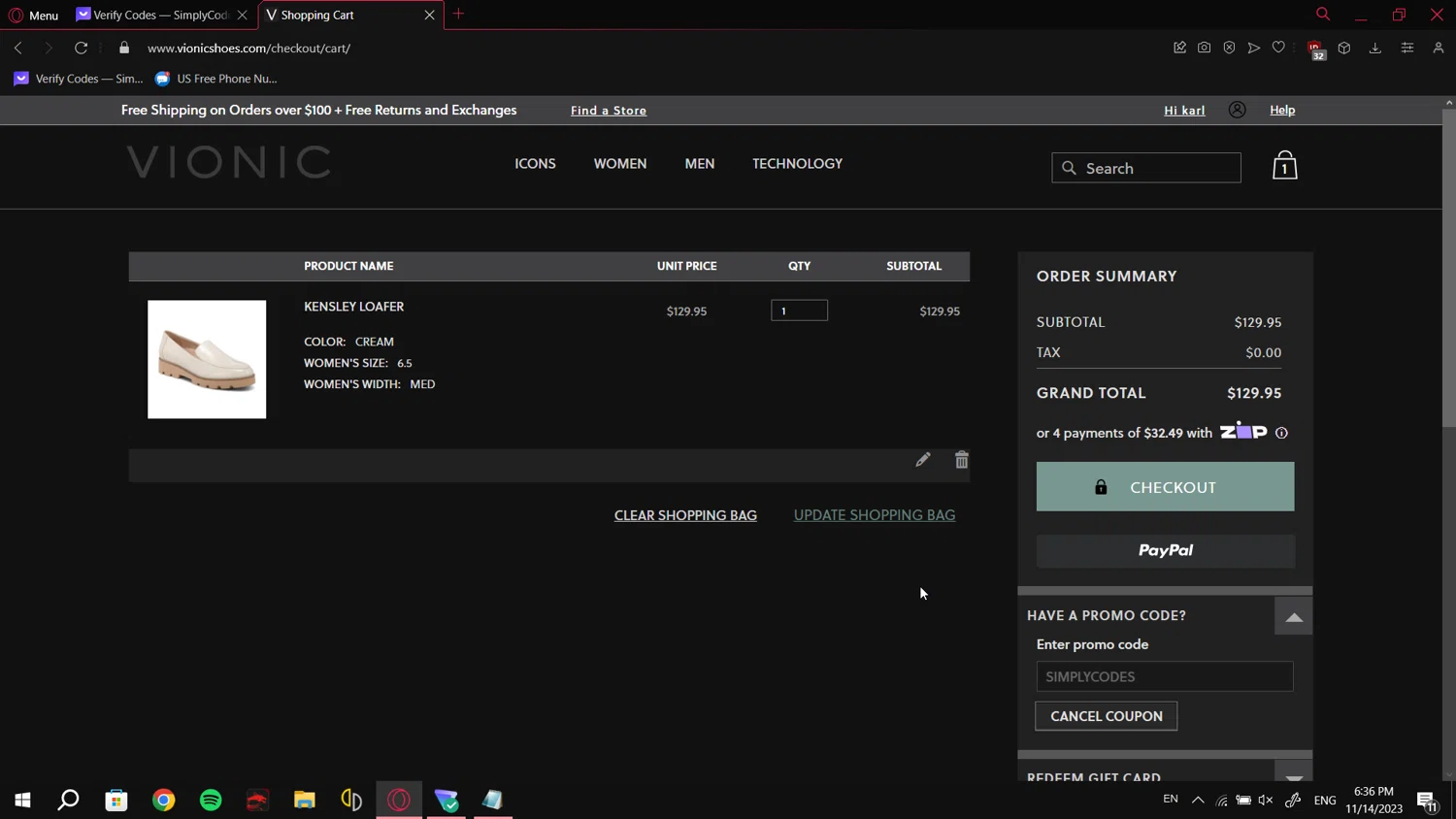1456x819 pixels.
Task: Focus the site Search field
Action: coord(1146,168)
